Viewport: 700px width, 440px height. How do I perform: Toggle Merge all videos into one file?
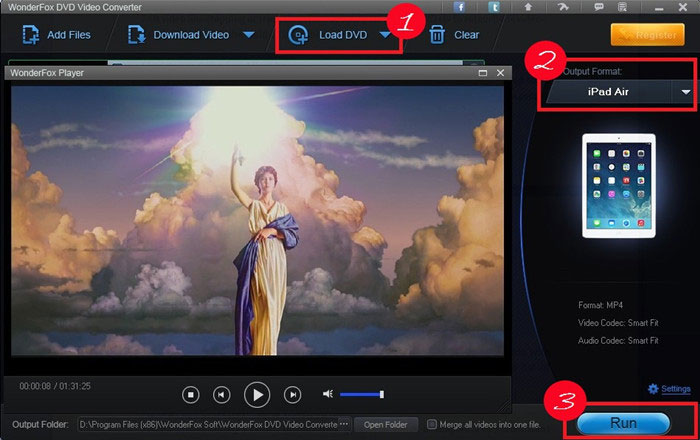[x=431, y=424]
